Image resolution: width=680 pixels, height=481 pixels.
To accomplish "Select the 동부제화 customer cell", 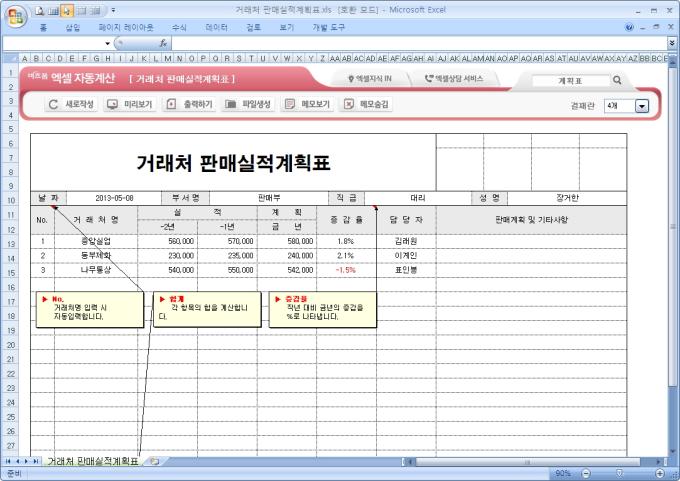I will tap(96, 256).
